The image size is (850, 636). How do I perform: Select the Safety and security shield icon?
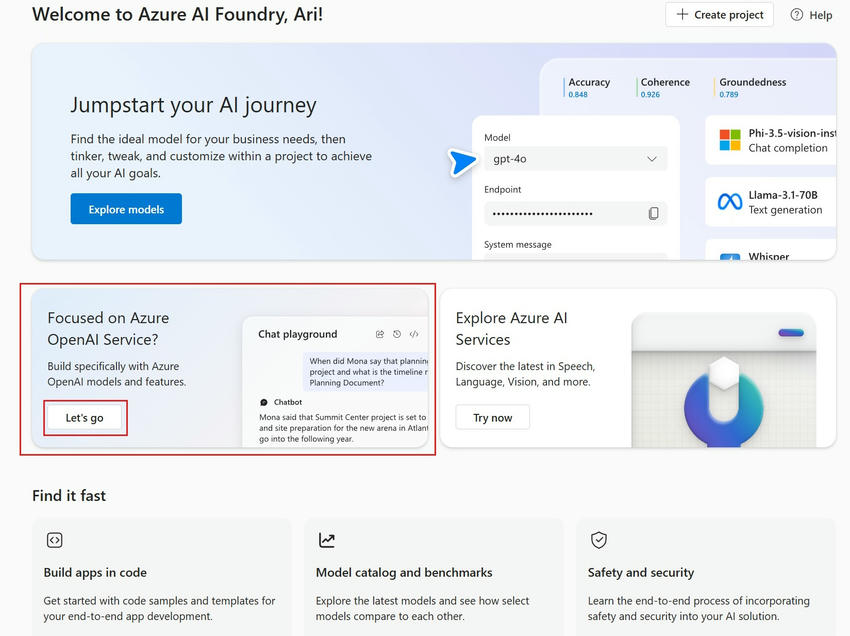click(599, 539)
